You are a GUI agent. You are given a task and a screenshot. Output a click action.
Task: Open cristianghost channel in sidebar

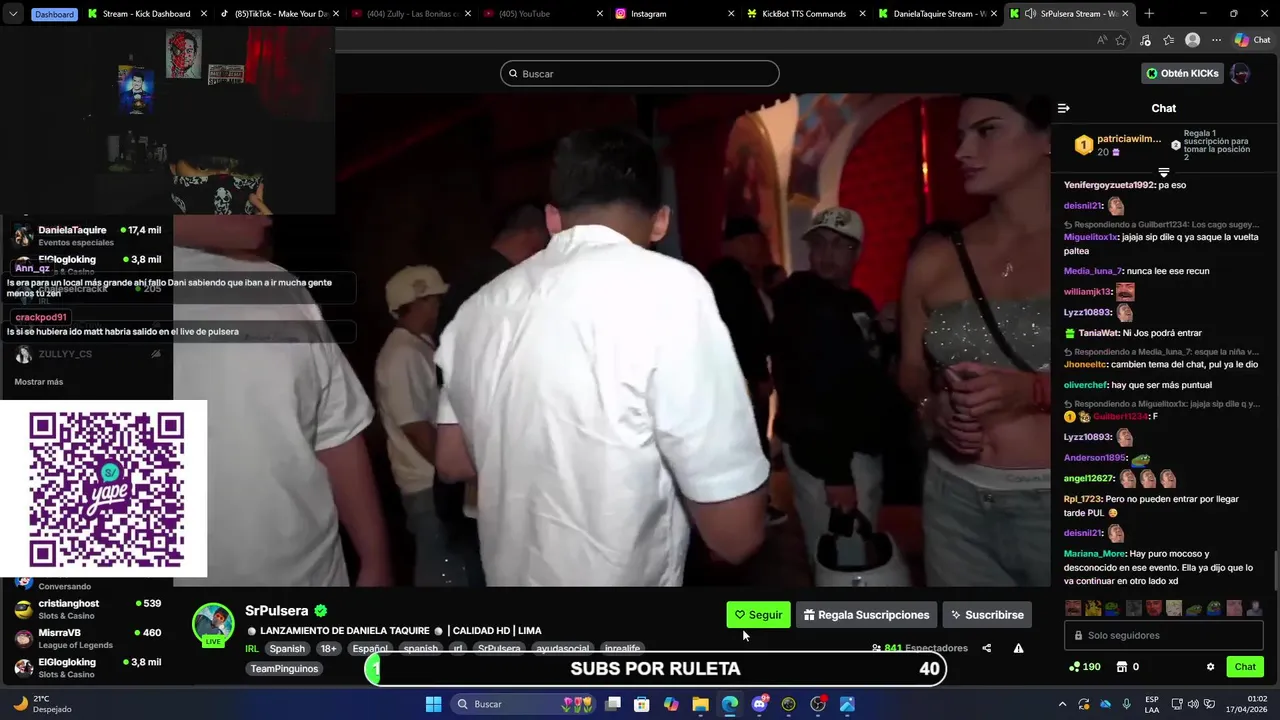click(x=87, y=609)
